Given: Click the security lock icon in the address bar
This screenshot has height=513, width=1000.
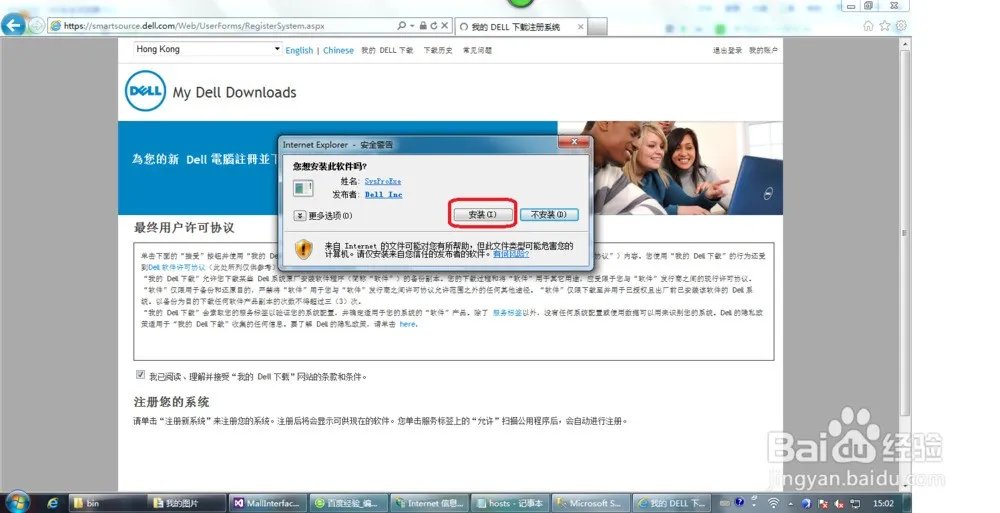Looking at the screenshot, I should point(423,26).
